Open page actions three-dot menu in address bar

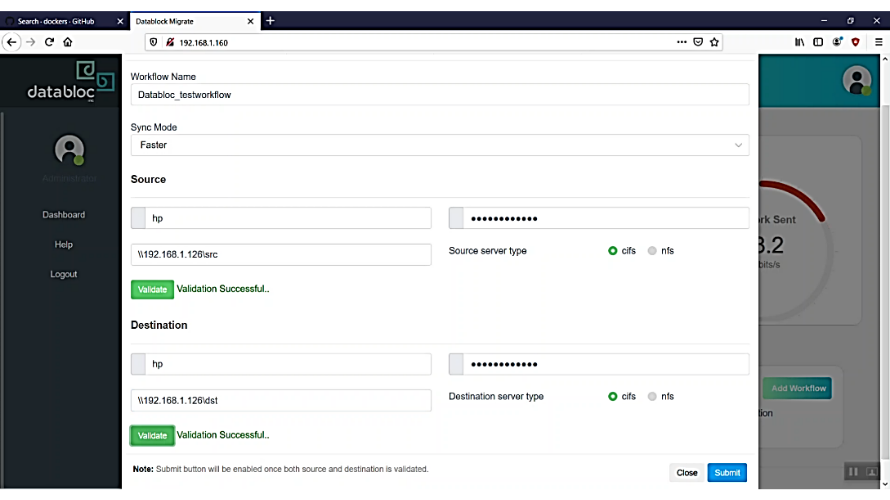pyautogui.click(x=682, y=42)
